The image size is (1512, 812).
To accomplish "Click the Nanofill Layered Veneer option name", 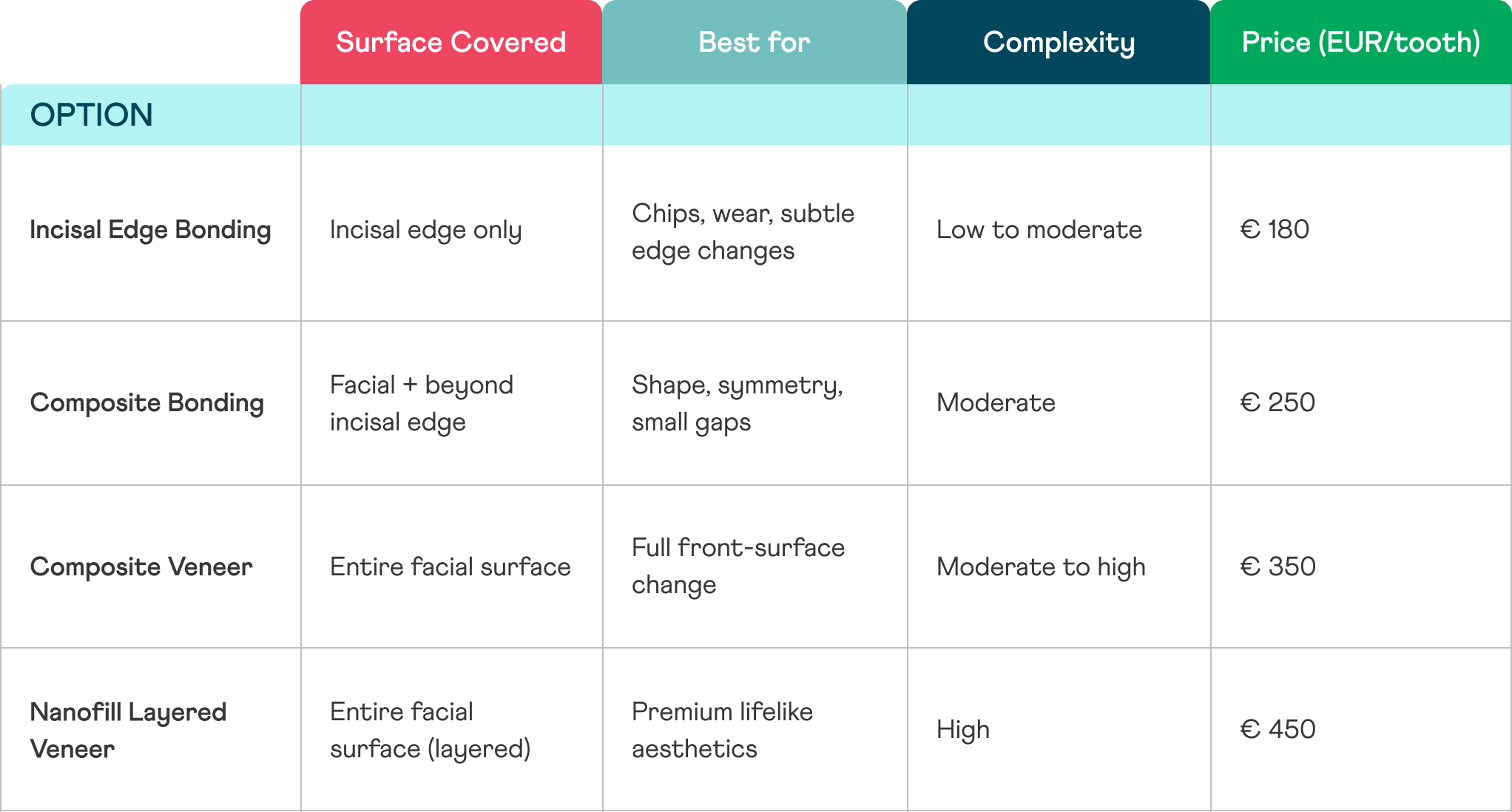I will coord(128,730).
